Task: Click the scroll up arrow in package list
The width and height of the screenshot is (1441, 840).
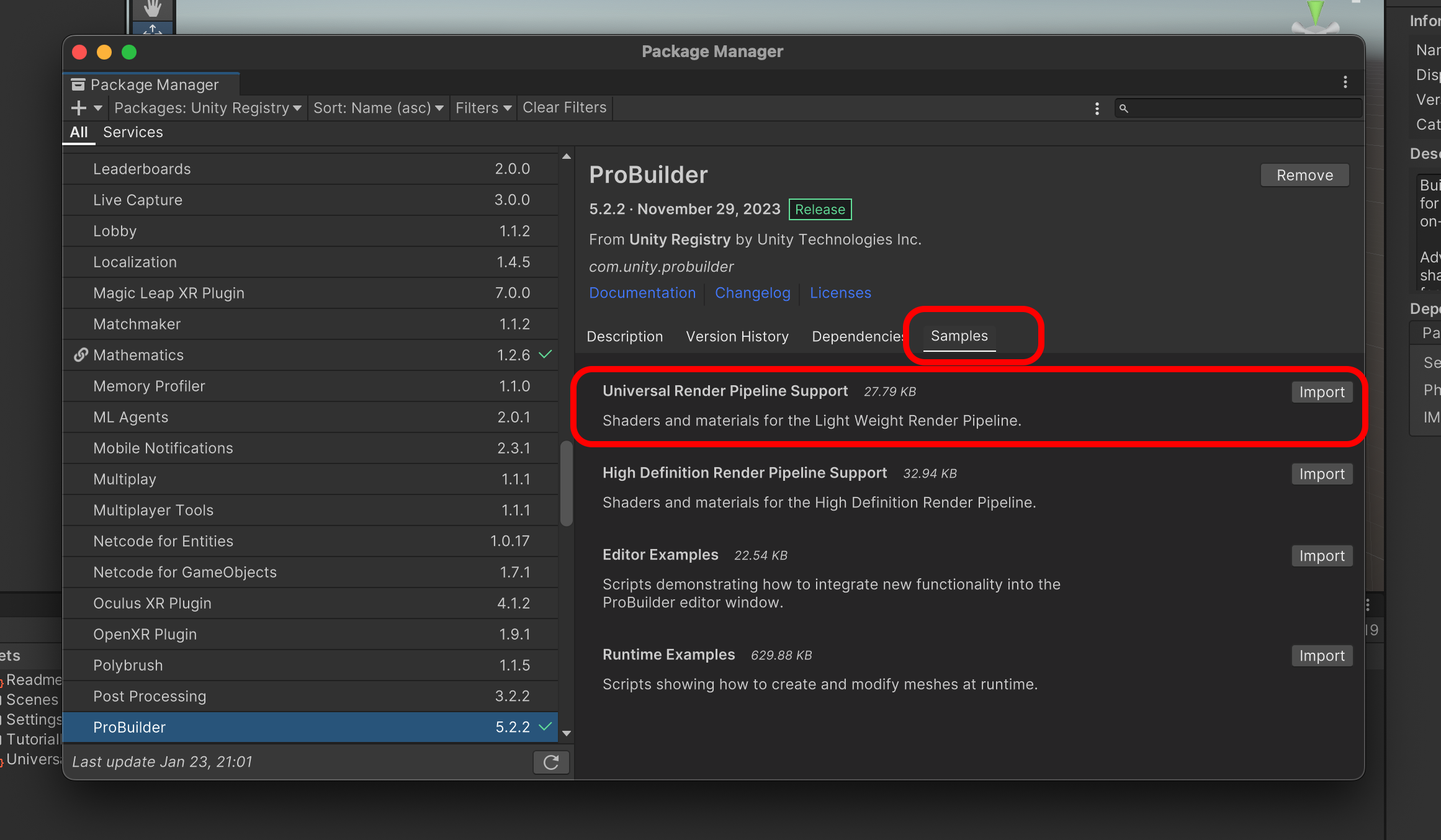Action: point(566,157)
